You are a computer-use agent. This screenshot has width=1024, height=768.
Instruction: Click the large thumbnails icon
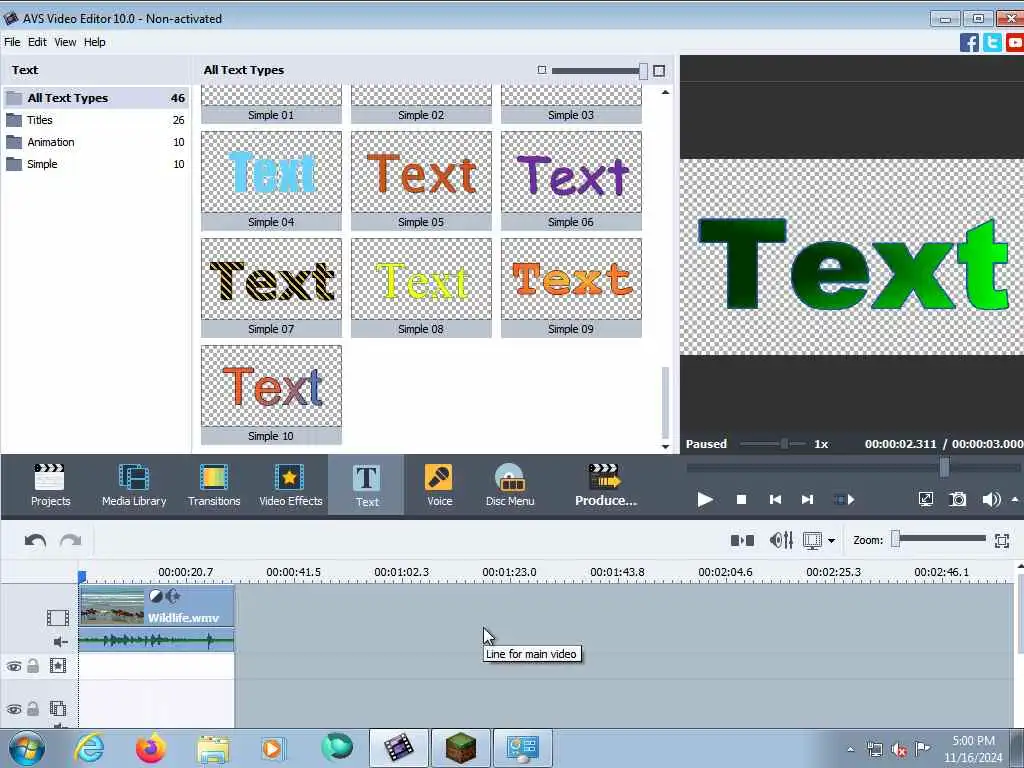[x=659, y=71]
